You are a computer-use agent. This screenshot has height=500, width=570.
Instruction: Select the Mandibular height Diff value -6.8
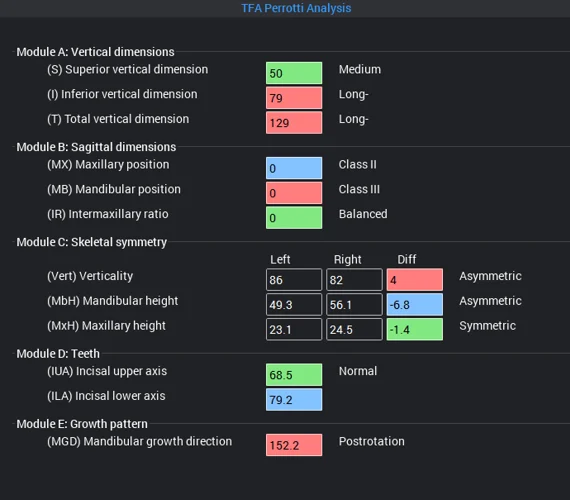tap(414, 304)
